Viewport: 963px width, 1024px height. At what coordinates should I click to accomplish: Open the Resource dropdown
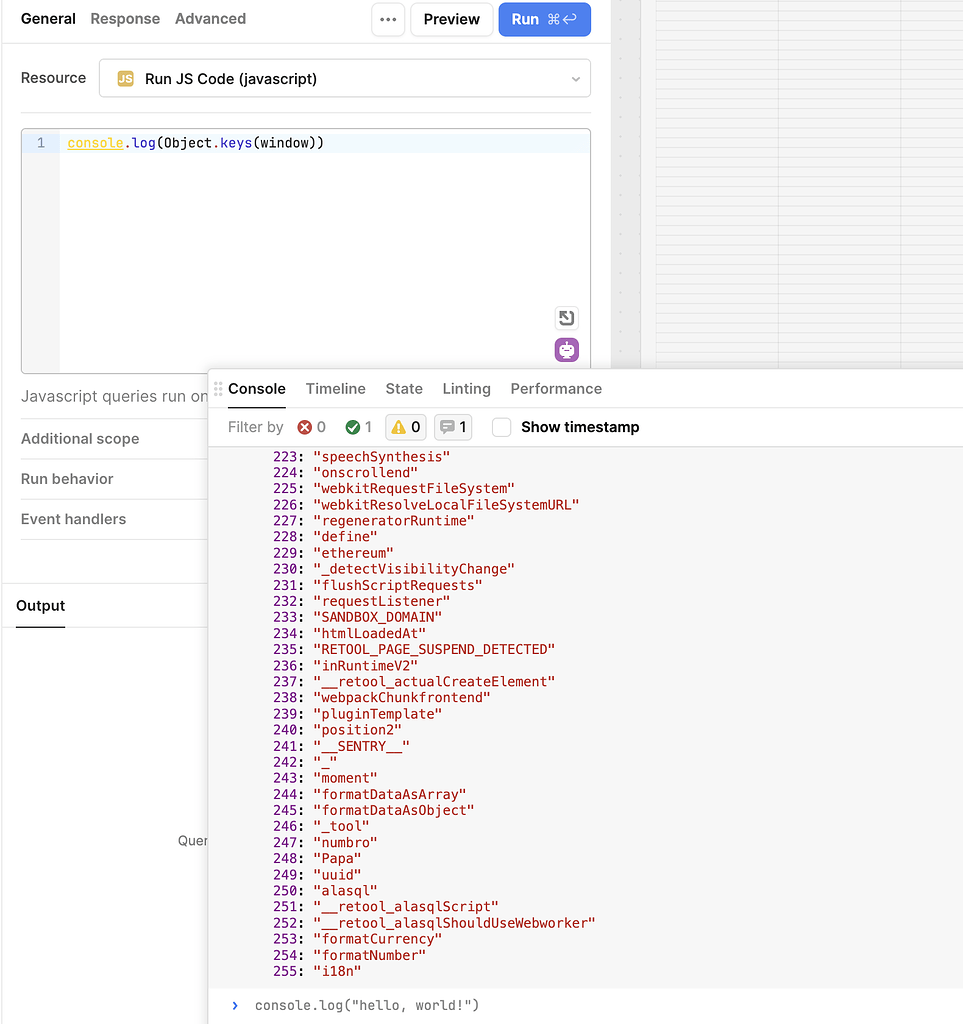(345, 79)
